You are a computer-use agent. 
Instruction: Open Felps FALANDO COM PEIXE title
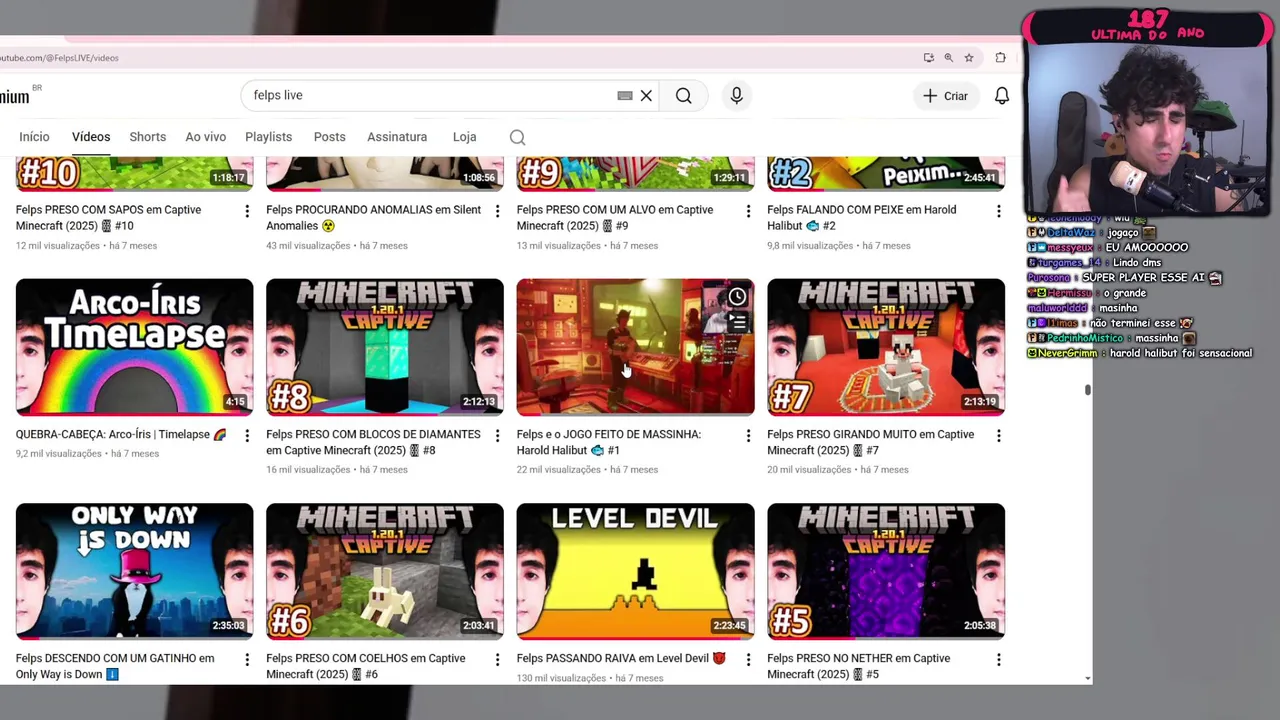click(x=861, y=218)
